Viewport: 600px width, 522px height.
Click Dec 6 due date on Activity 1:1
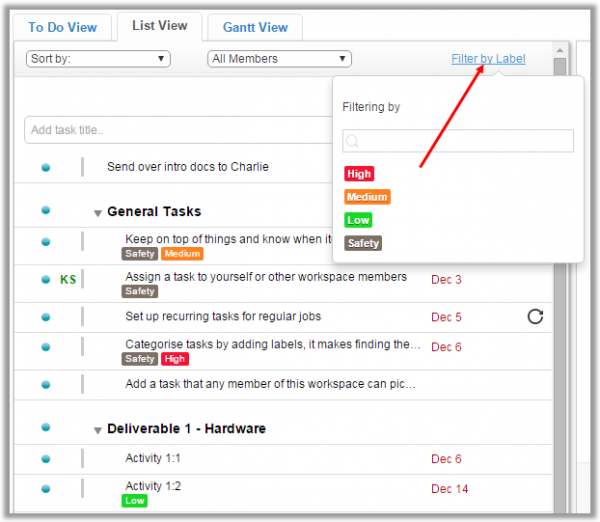(x=446, y=458)
